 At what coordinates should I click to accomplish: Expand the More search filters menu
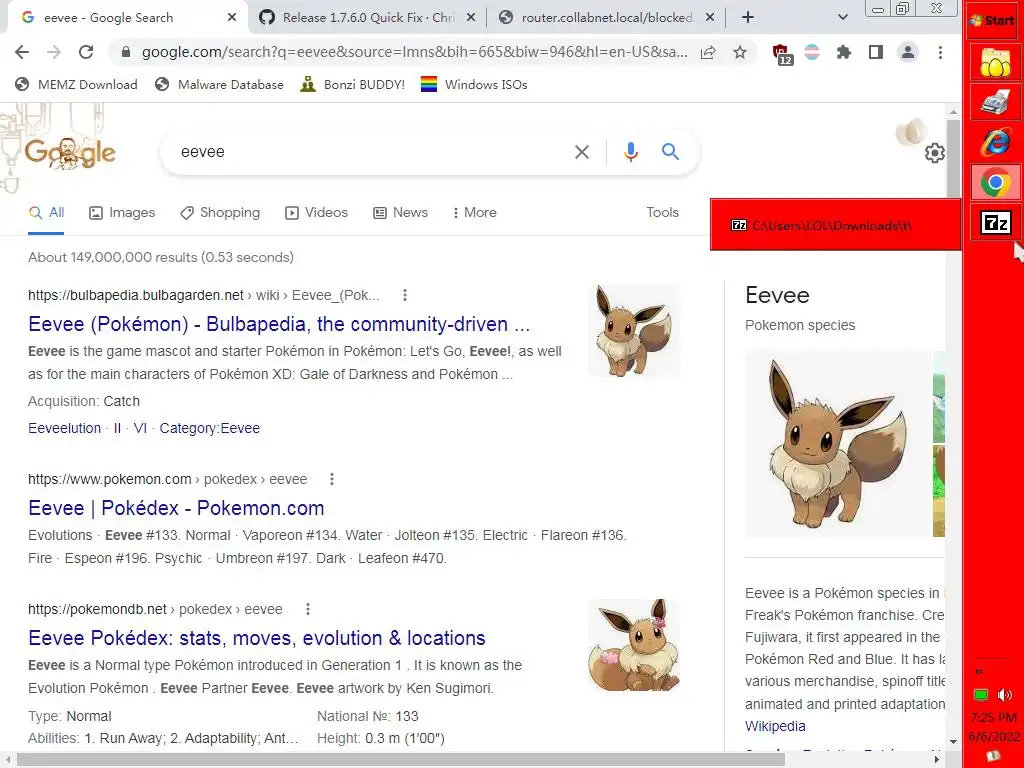474,213
